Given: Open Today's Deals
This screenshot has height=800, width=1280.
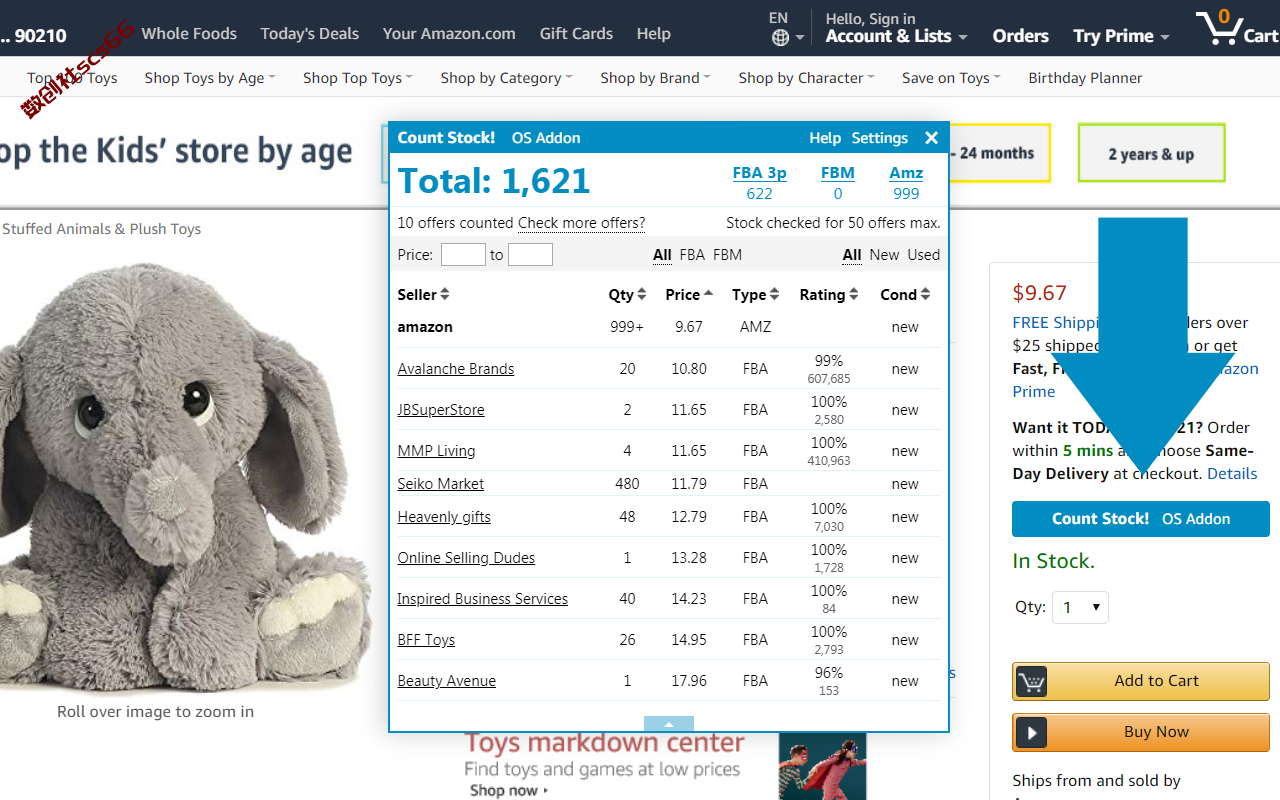Looking at the screenshot, I should 309,34.
